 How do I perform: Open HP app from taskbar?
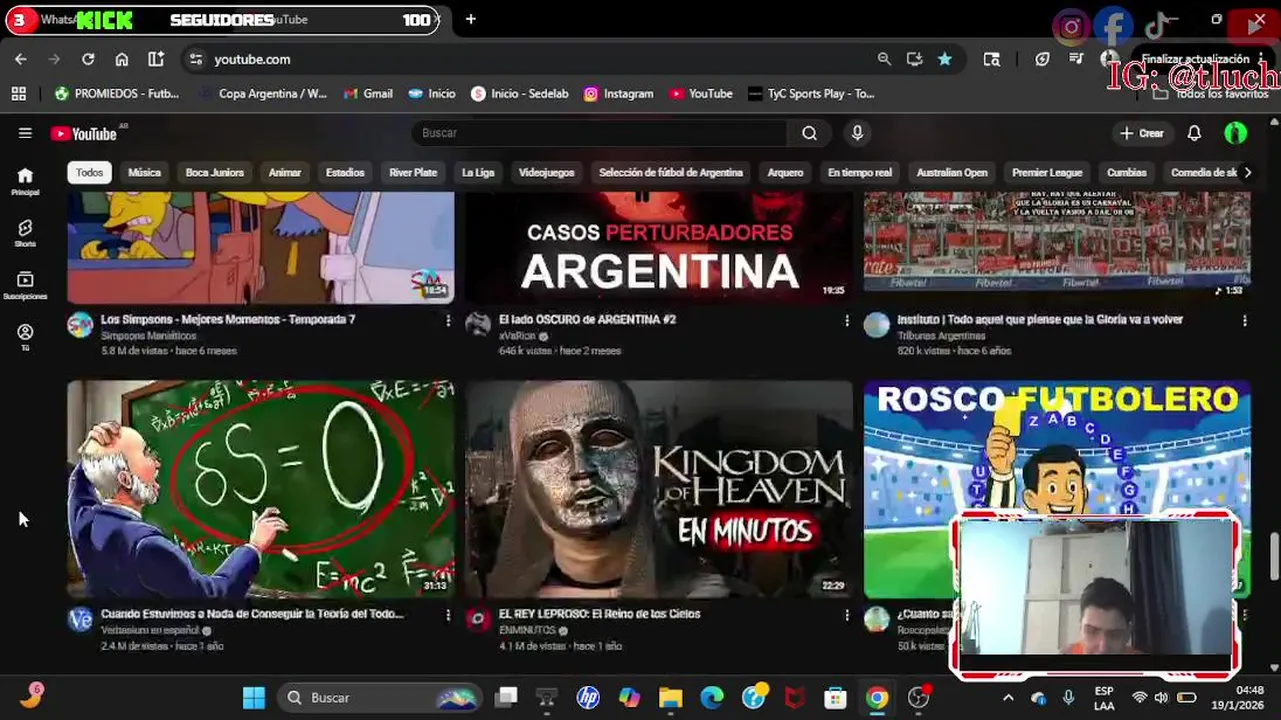click(x=588, y=697)
